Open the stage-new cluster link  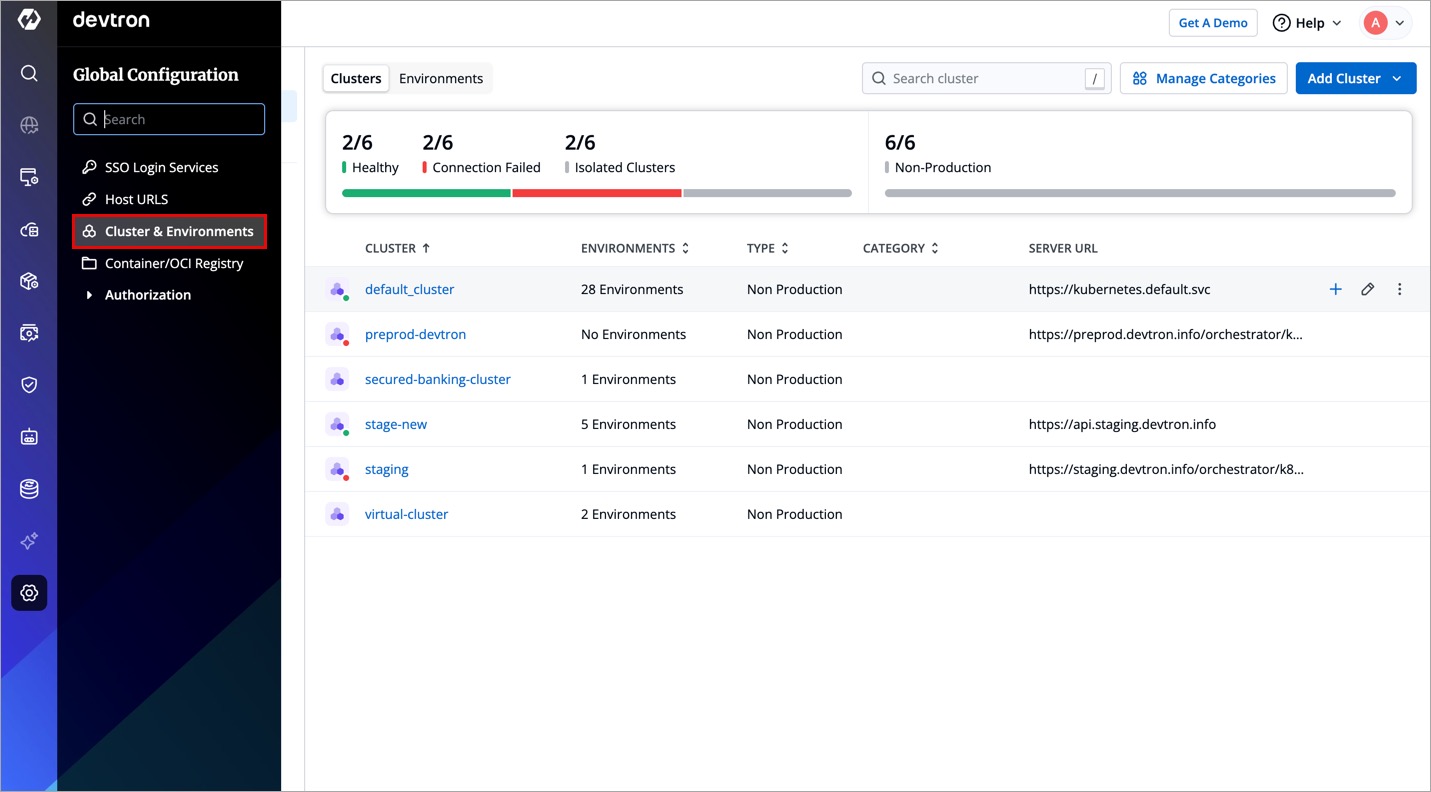[396, 424]
